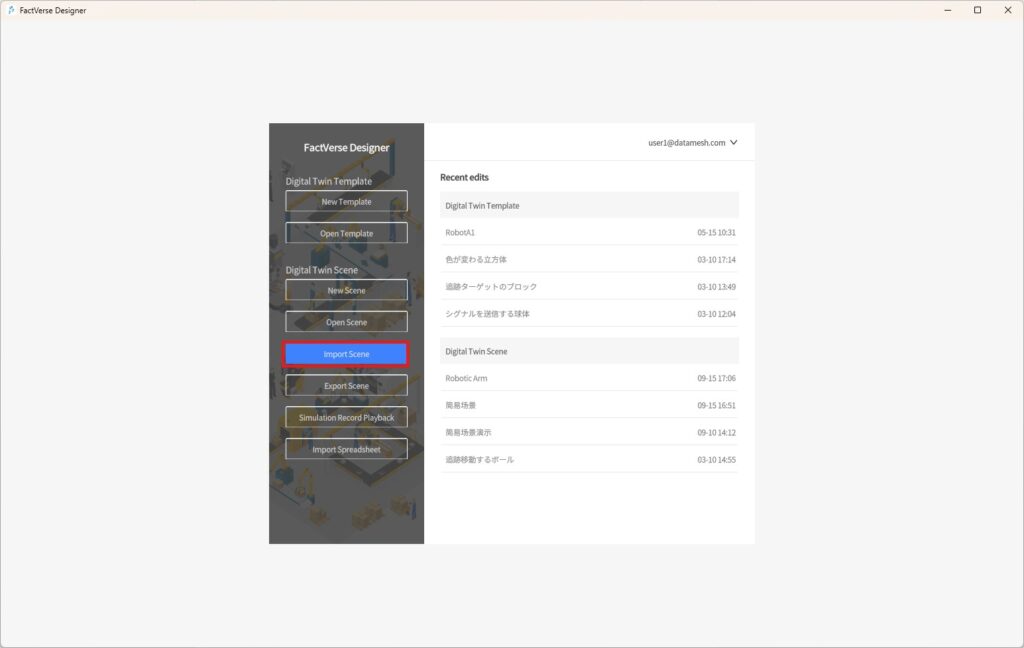Open Simulation Record Playback
The width and height of the screenshot is (1024, 648).
(x=346, y=416)
